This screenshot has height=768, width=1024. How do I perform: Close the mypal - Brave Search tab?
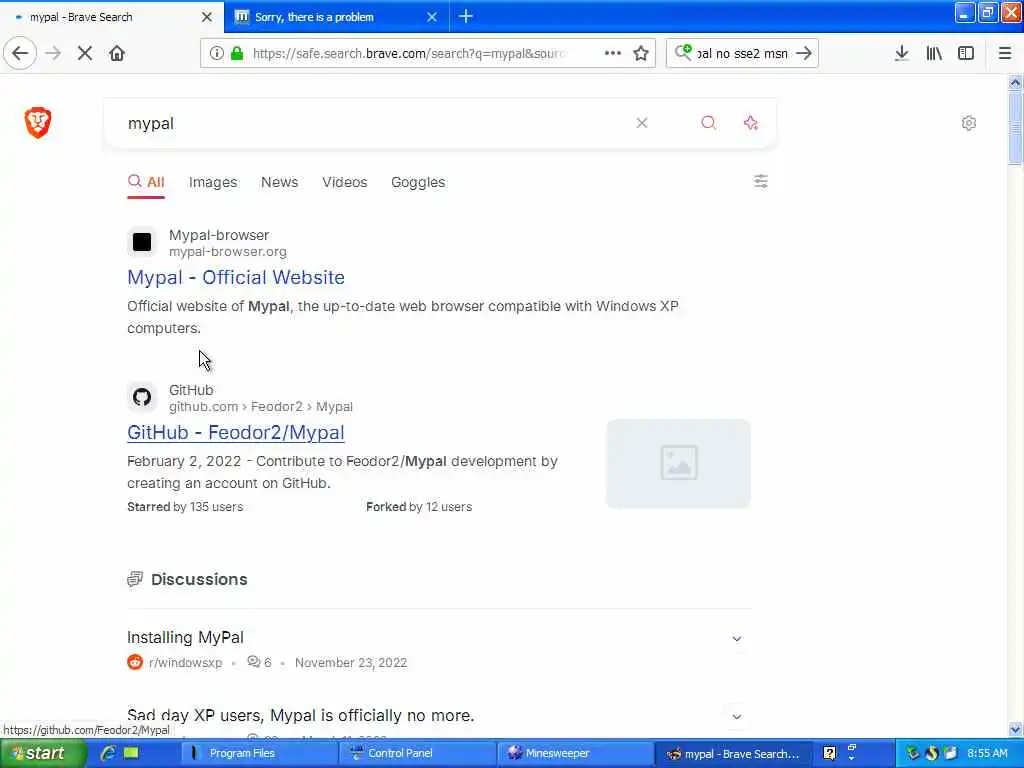(x=206, y=17)
